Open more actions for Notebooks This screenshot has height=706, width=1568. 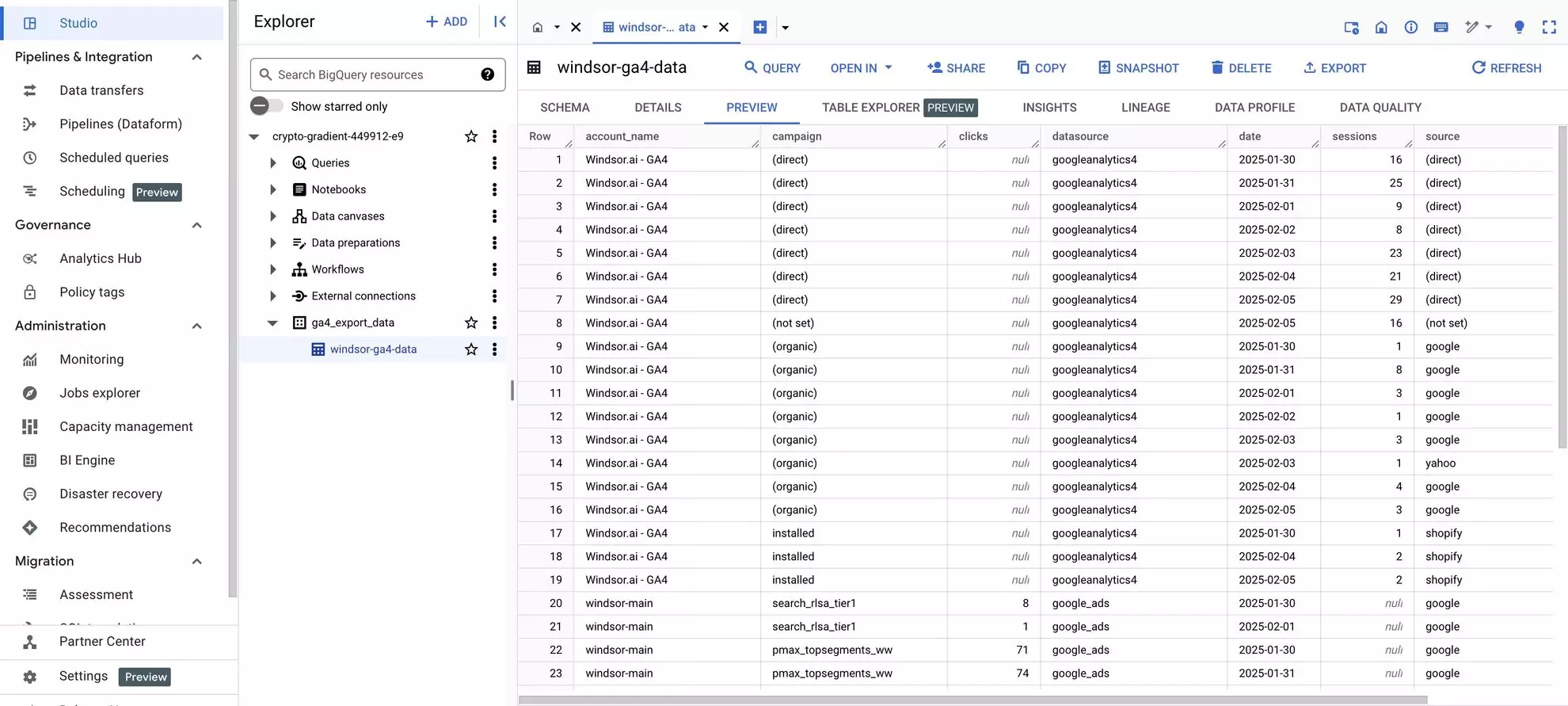494,189
